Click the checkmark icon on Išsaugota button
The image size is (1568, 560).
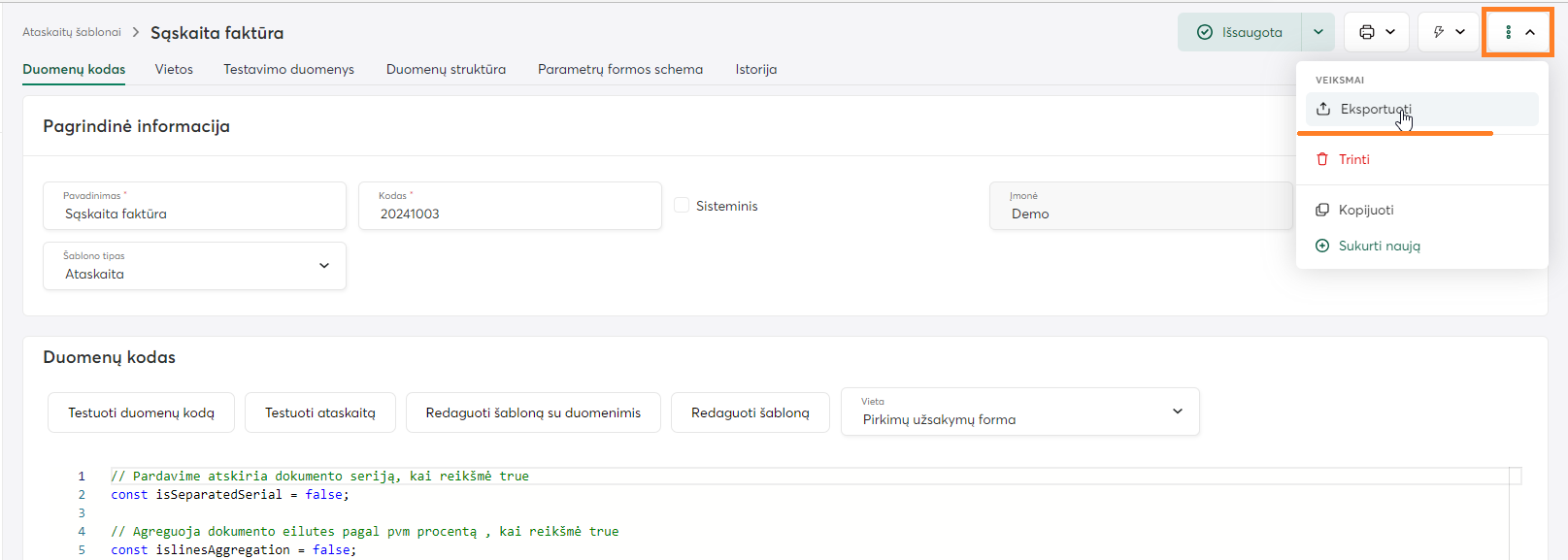pyautogui.click(x=1205, y=32)
